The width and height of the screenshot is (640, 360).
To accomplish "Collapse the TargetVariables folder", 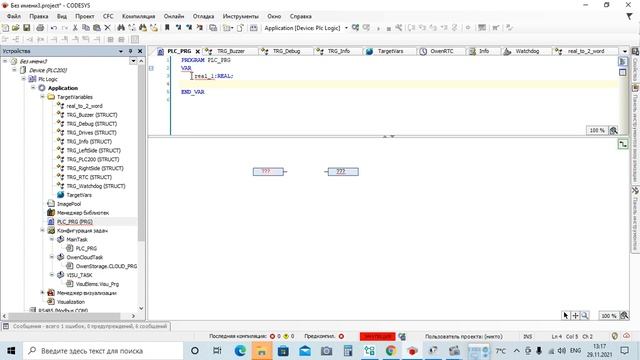I will click(x=42, y=97).
